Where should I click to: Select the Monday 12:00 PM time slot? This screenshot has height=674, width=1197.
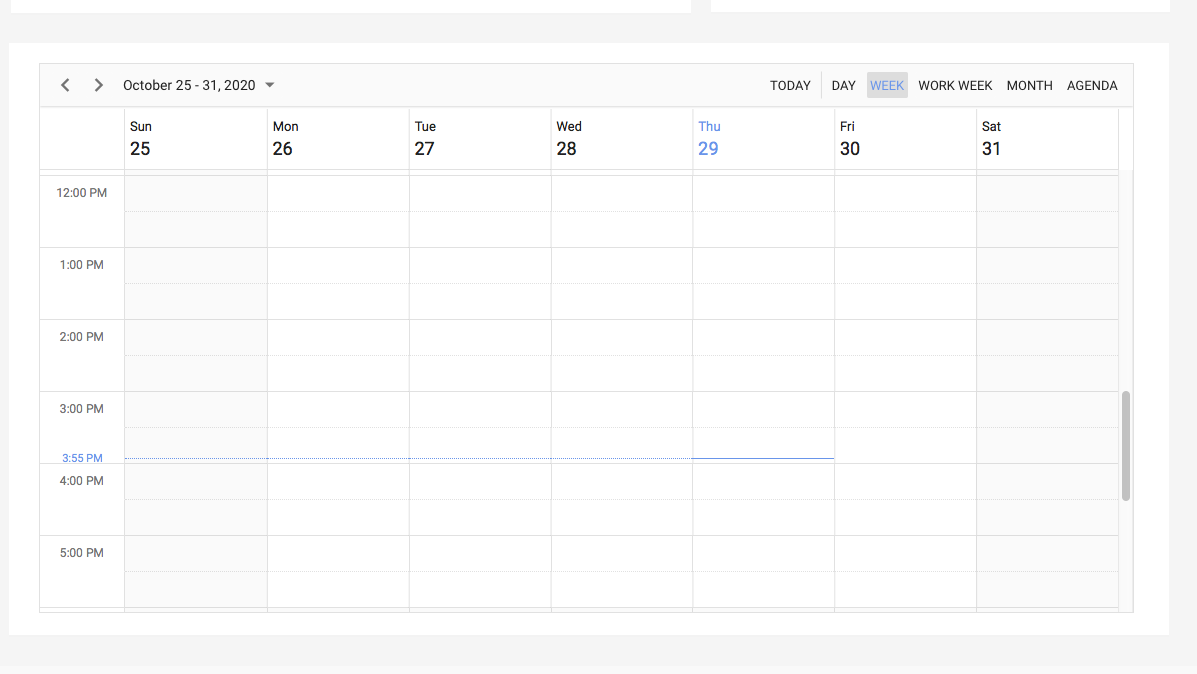click(x=338, y=194)
